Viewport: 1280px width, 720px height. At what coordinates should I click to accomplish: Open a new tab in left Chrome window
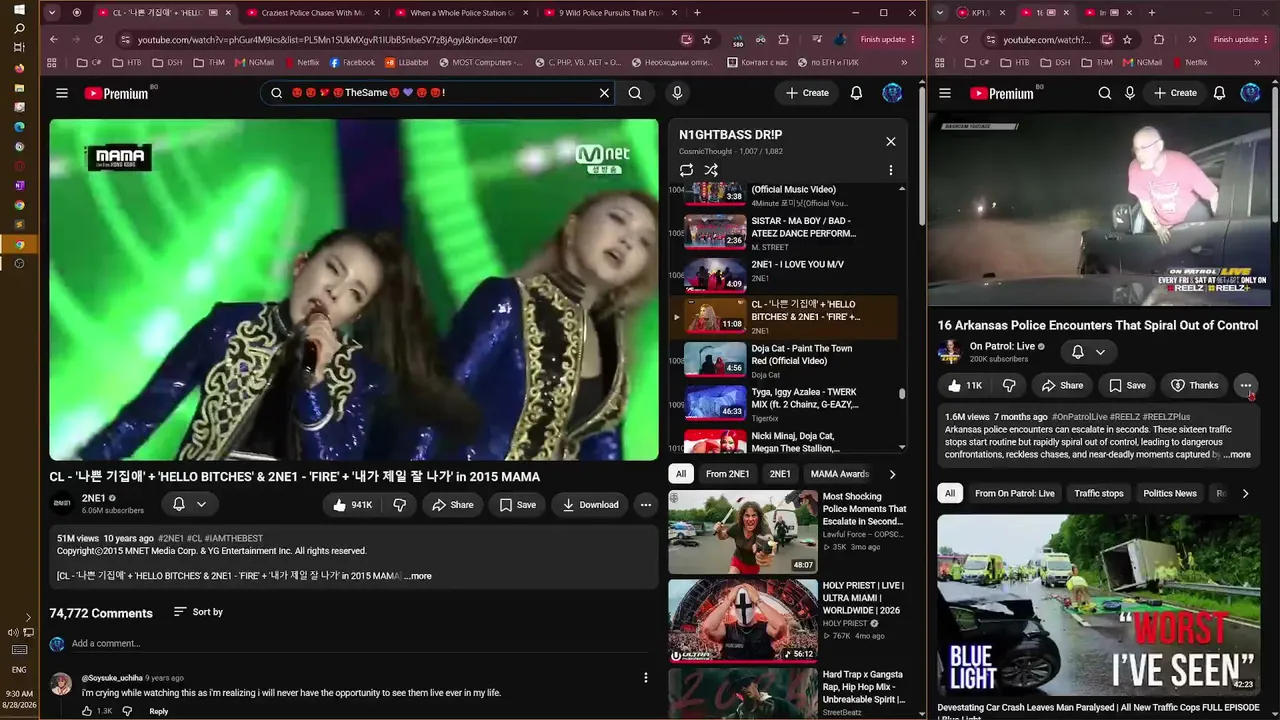(697, 13)
